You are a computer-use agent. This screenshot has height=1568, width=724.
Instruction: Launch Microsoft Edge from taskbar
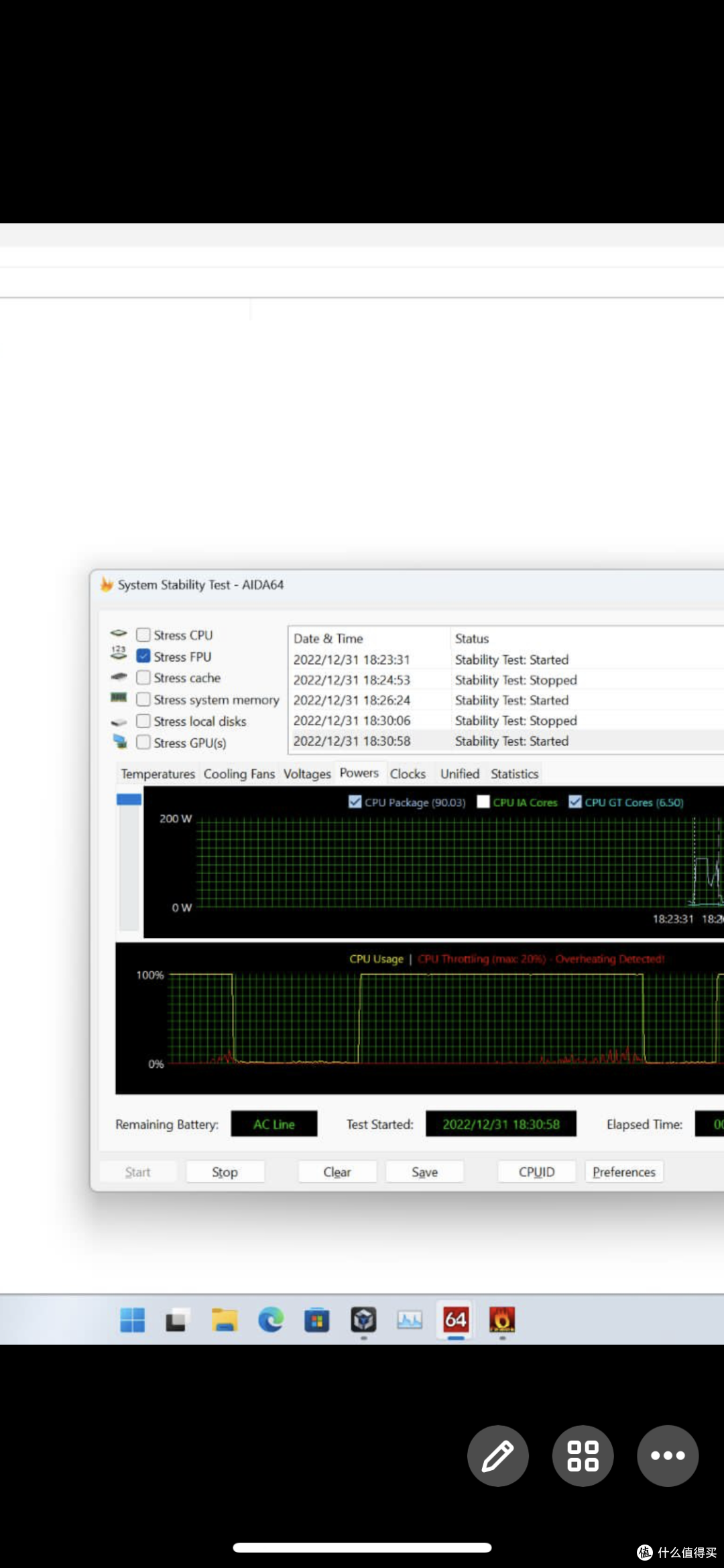271,1320
